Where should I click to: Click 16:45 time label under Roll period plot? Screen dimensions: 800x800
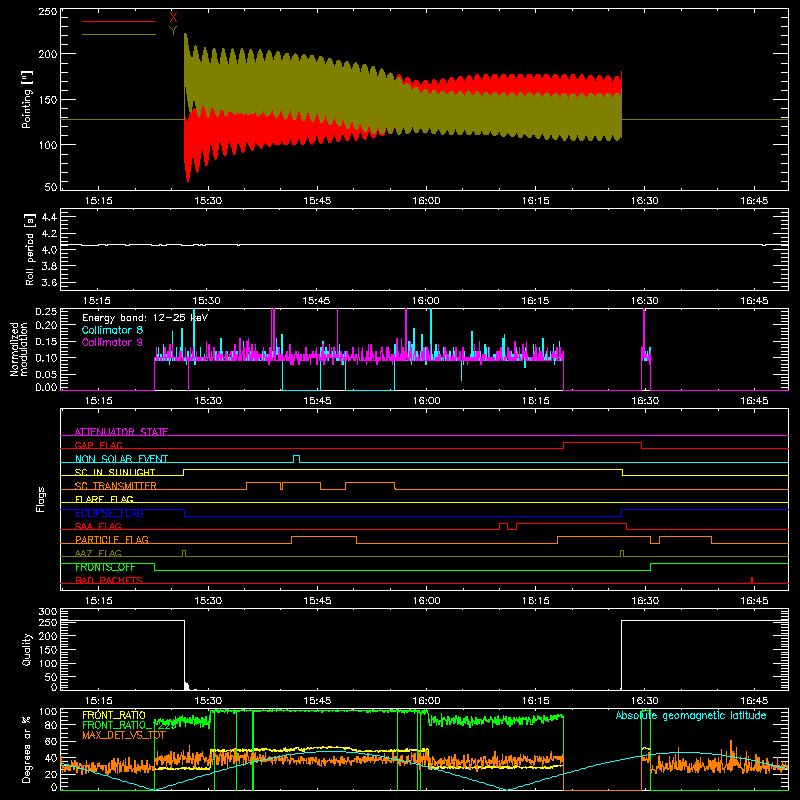point(754,301)
